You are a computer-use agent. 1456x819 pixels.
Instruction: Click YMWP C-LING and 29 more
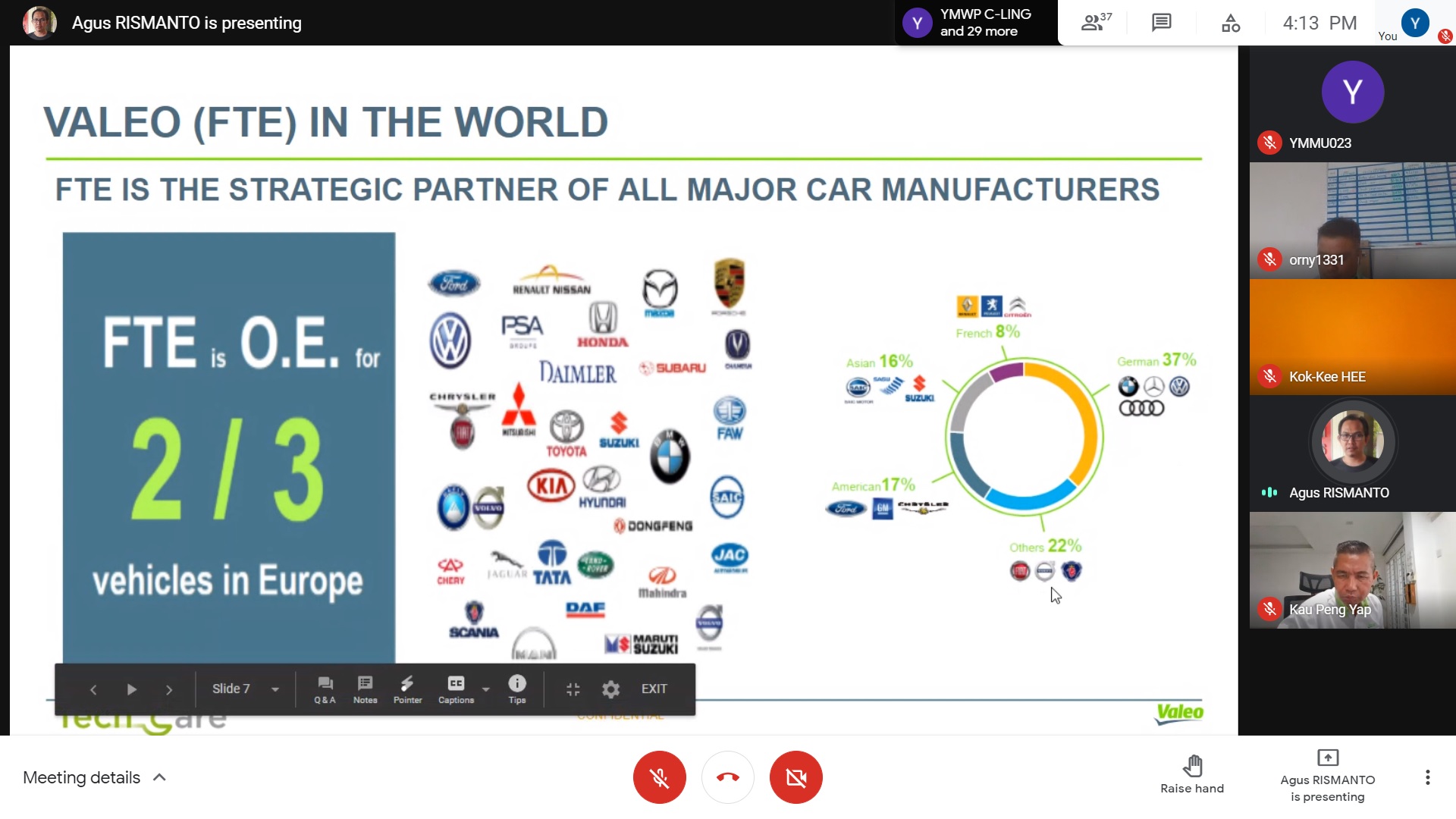click(976, 23)
